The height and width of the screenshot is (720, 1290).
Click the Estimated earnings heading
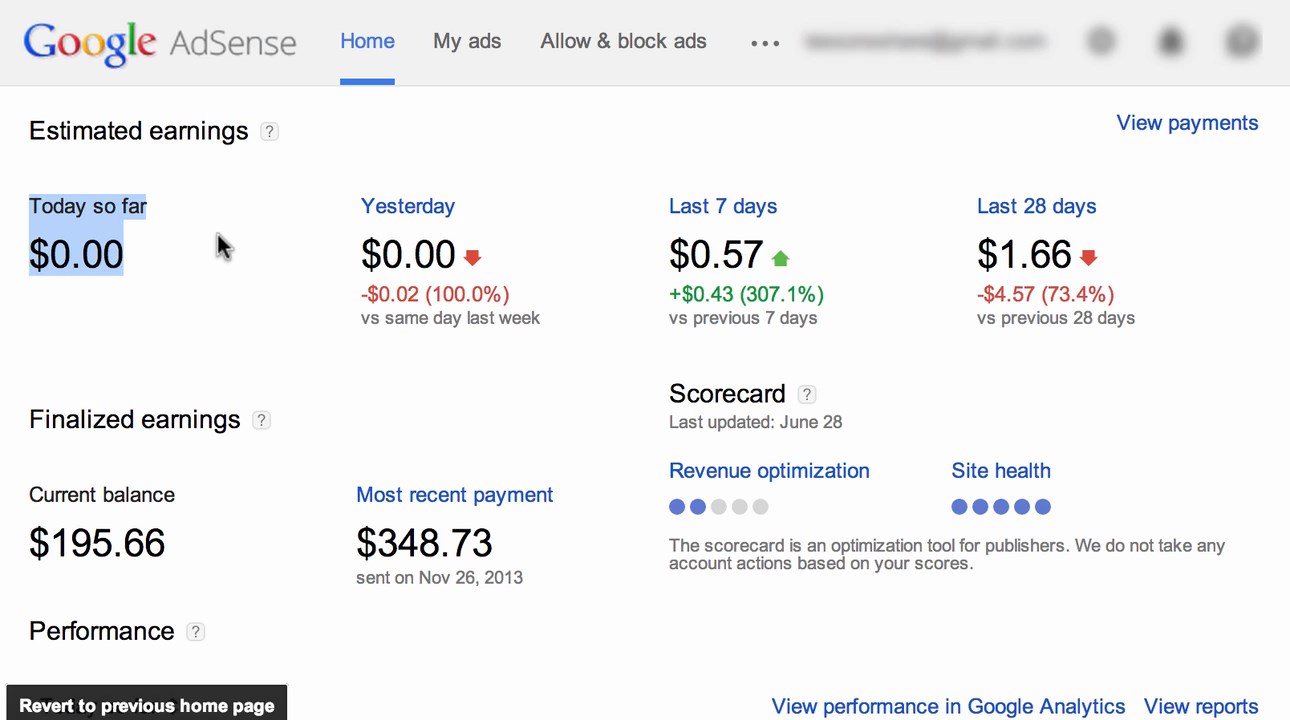[138, 132]
